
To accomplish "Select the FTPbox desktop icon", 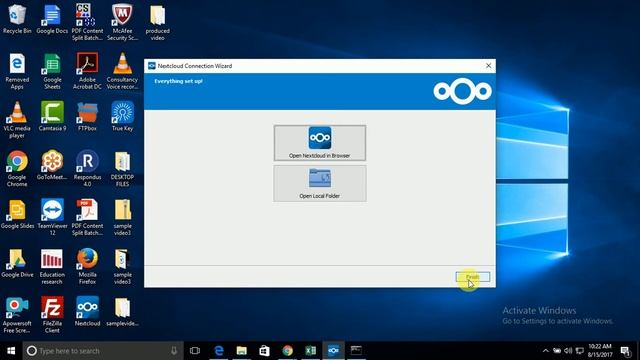I will point(87,117).
